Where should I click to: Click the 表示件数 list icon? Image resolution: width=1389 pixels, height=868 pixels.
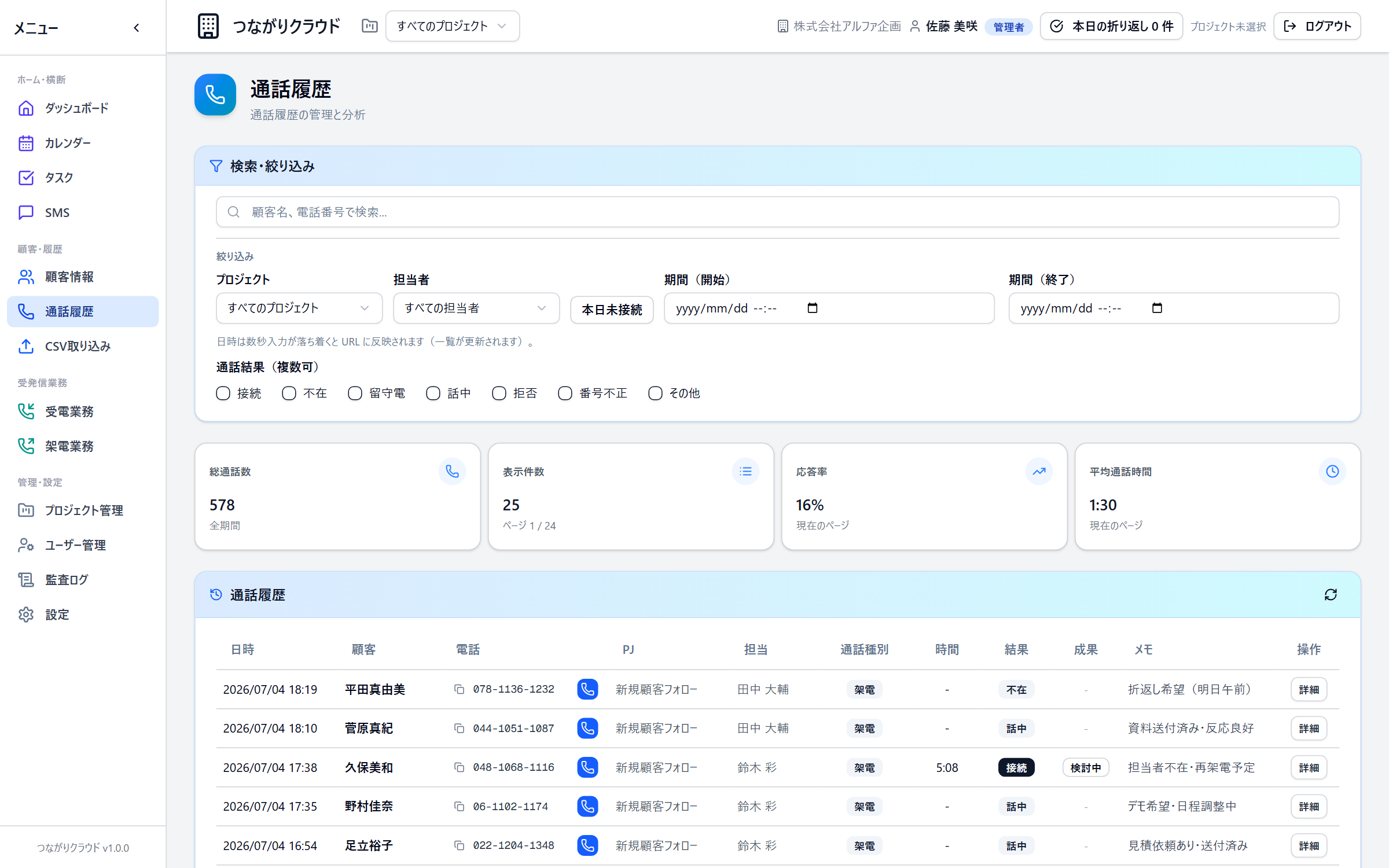point(745,472)
